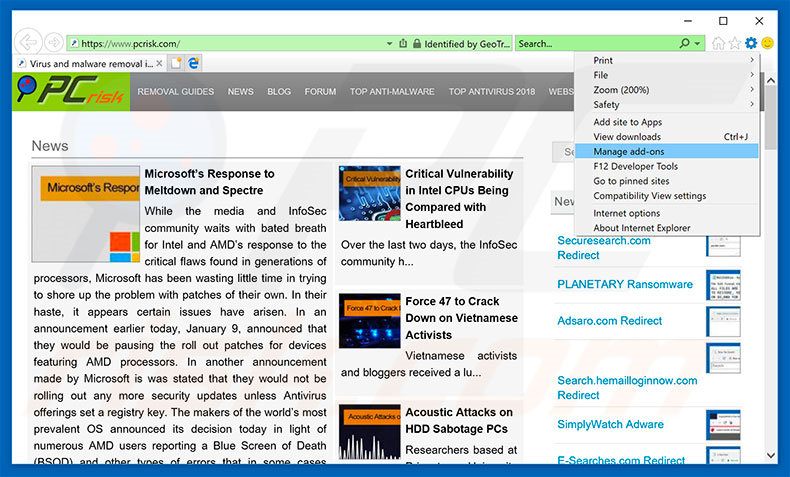Expand the address bar dropdown arrow
The height and width of the screenshot is (477, 790).
[390, 44]
